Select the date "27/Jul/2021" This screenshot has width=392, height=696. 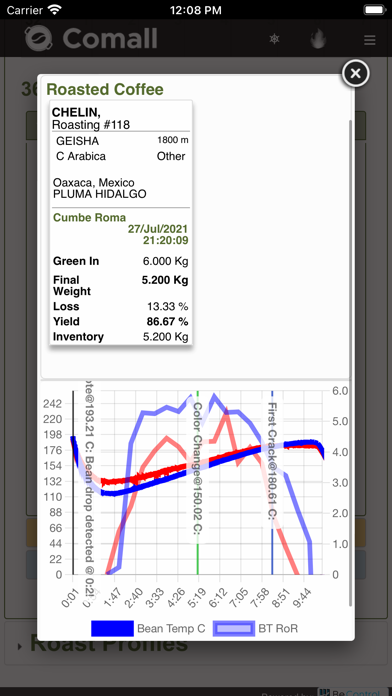[x=158, y=229]
